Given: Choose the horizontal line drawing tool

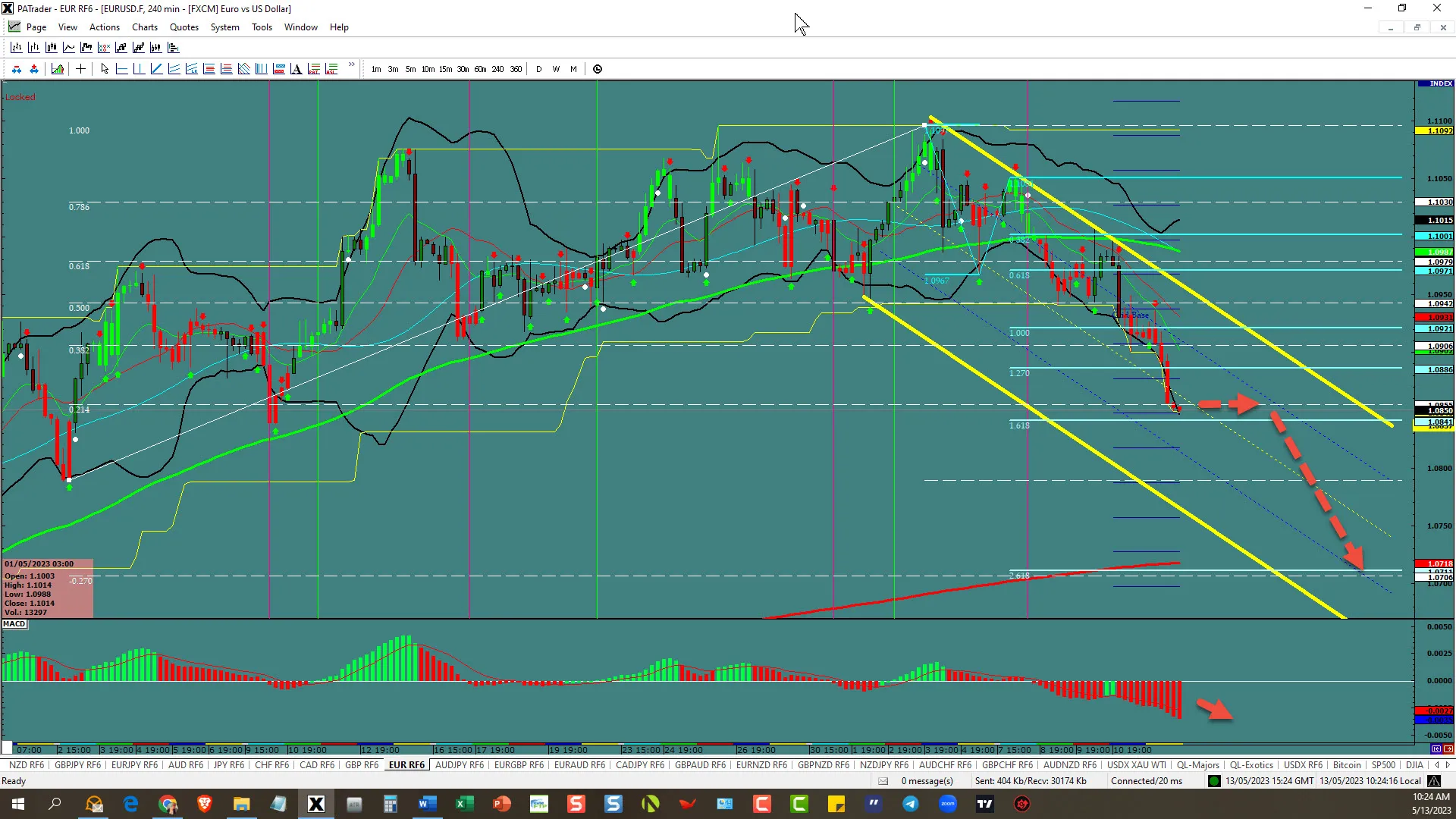Looking at the screenshot, I should point(121,69).
